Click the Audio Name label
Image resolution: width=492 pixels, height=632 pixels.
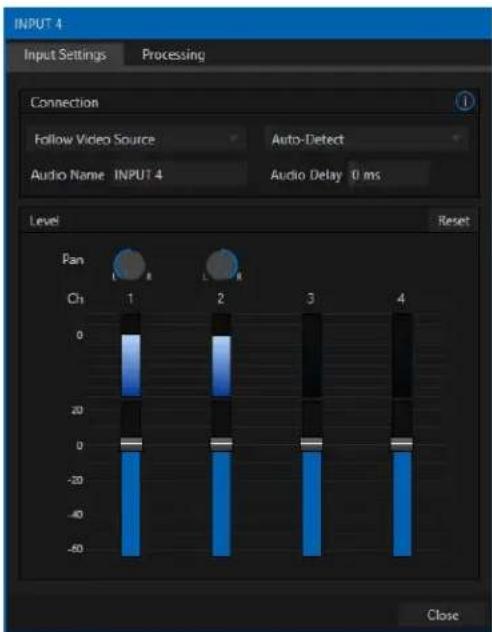[x=67, y=175]
